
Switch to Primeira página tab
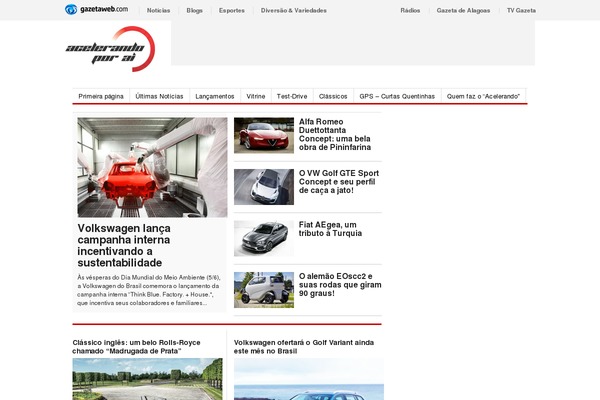101,96
